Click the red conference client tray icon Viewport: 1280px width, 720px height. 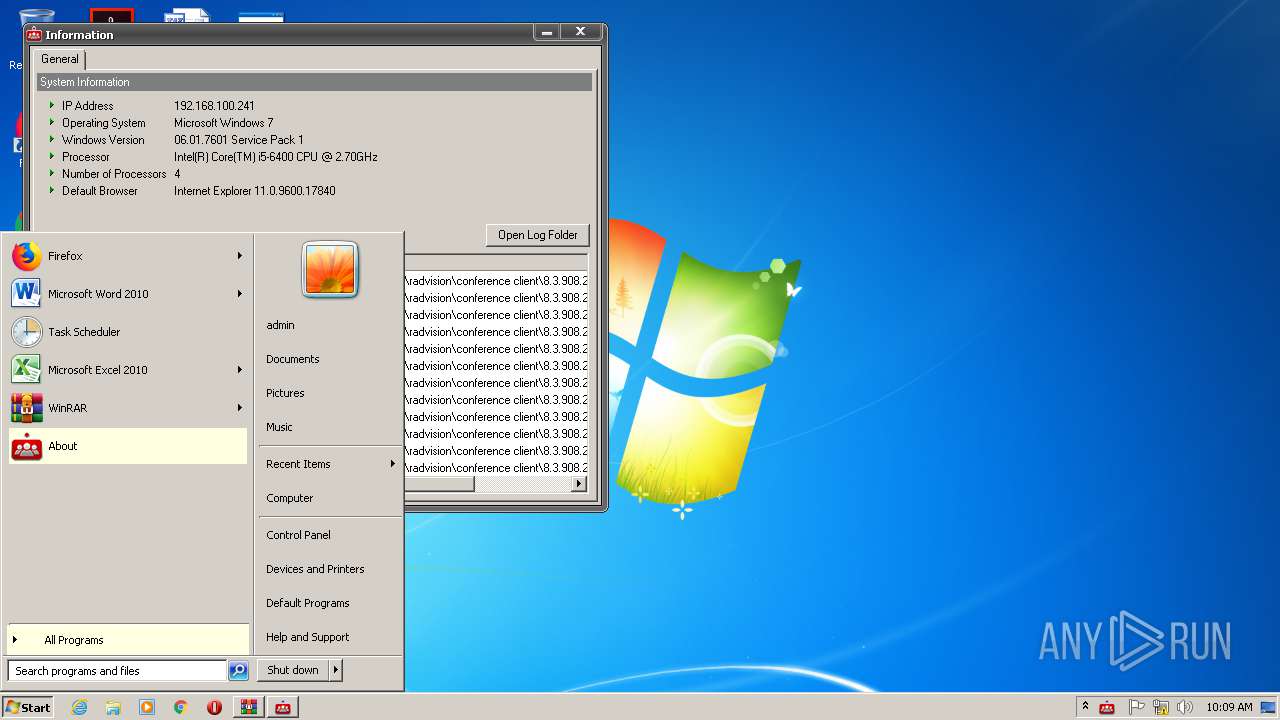[x=1107, y=708]
